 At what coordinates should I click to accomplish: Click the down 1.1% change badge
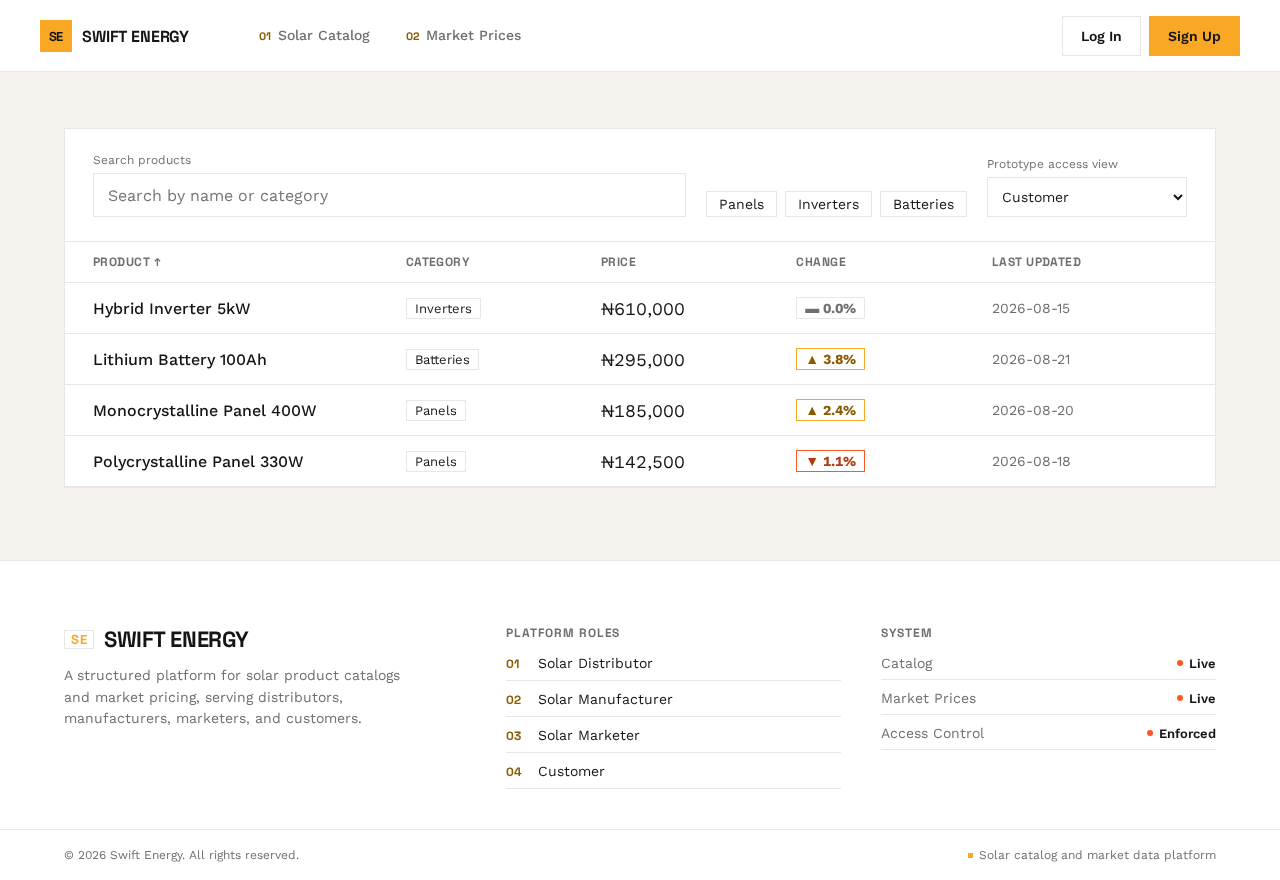pos(830,461)
